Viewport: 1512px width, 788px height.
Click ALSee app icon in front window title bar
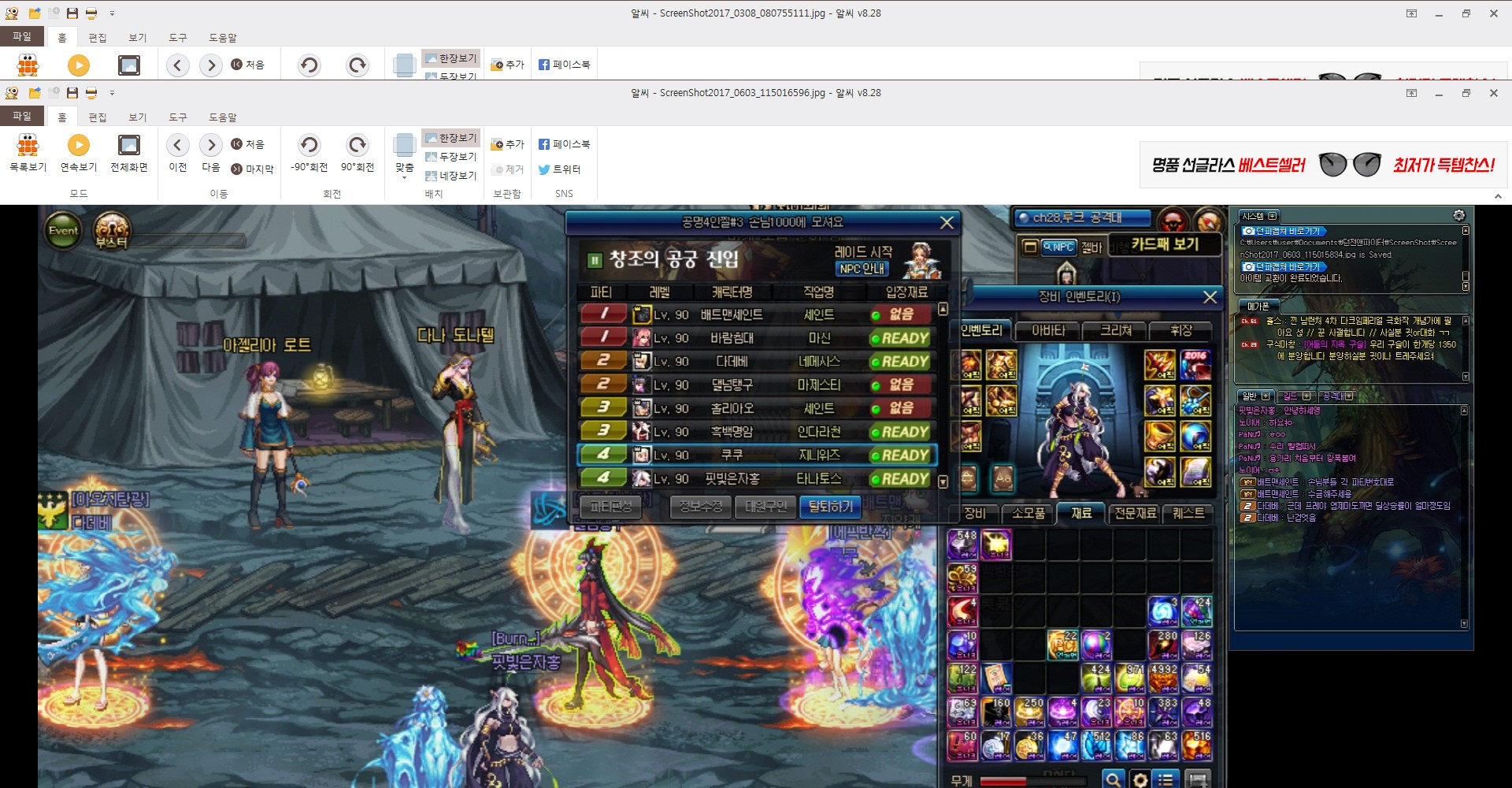click(x=12, y=93)
